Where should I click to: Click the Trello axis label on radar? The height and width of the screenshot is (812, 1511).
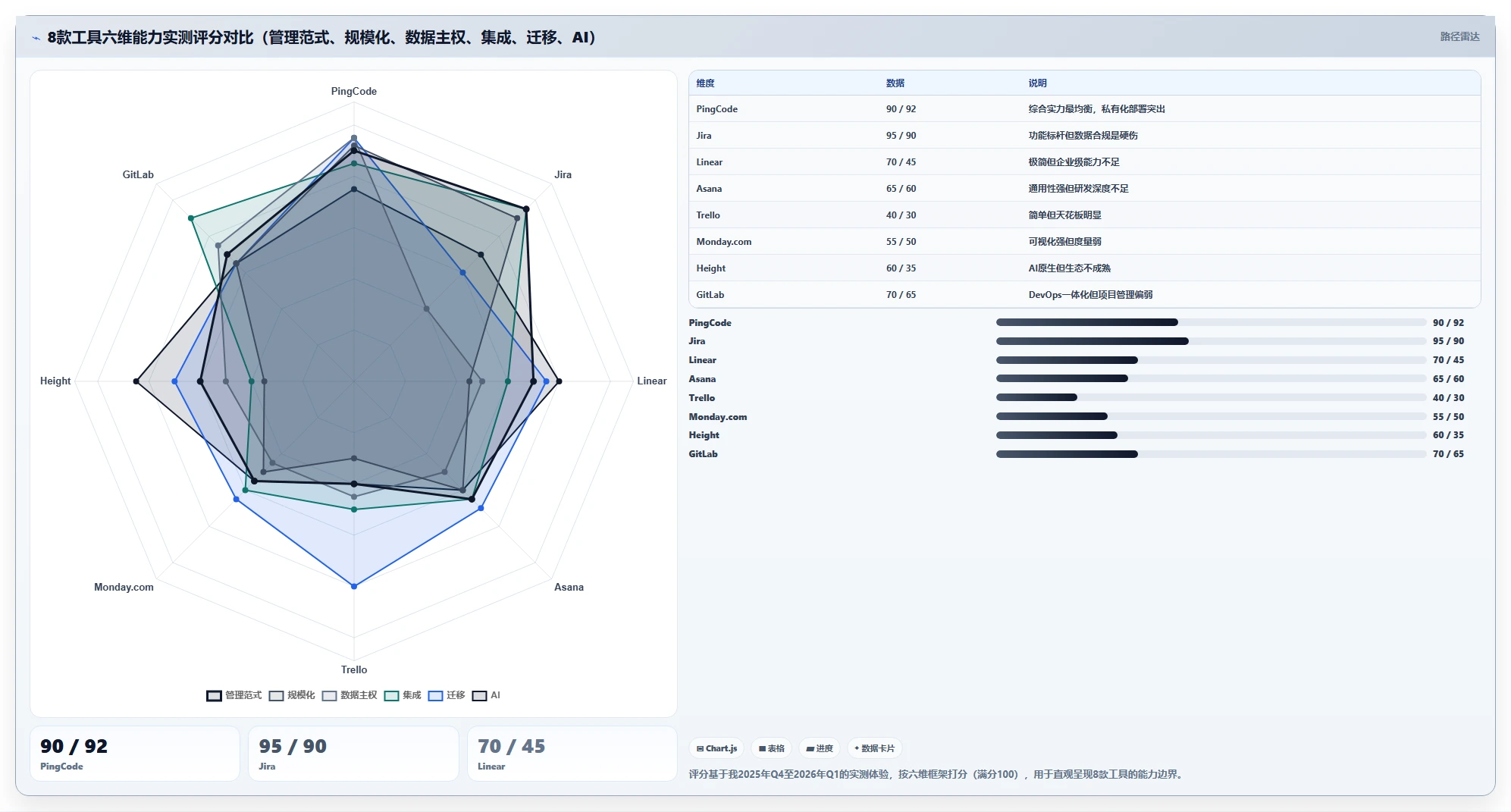tap(353, 669)
